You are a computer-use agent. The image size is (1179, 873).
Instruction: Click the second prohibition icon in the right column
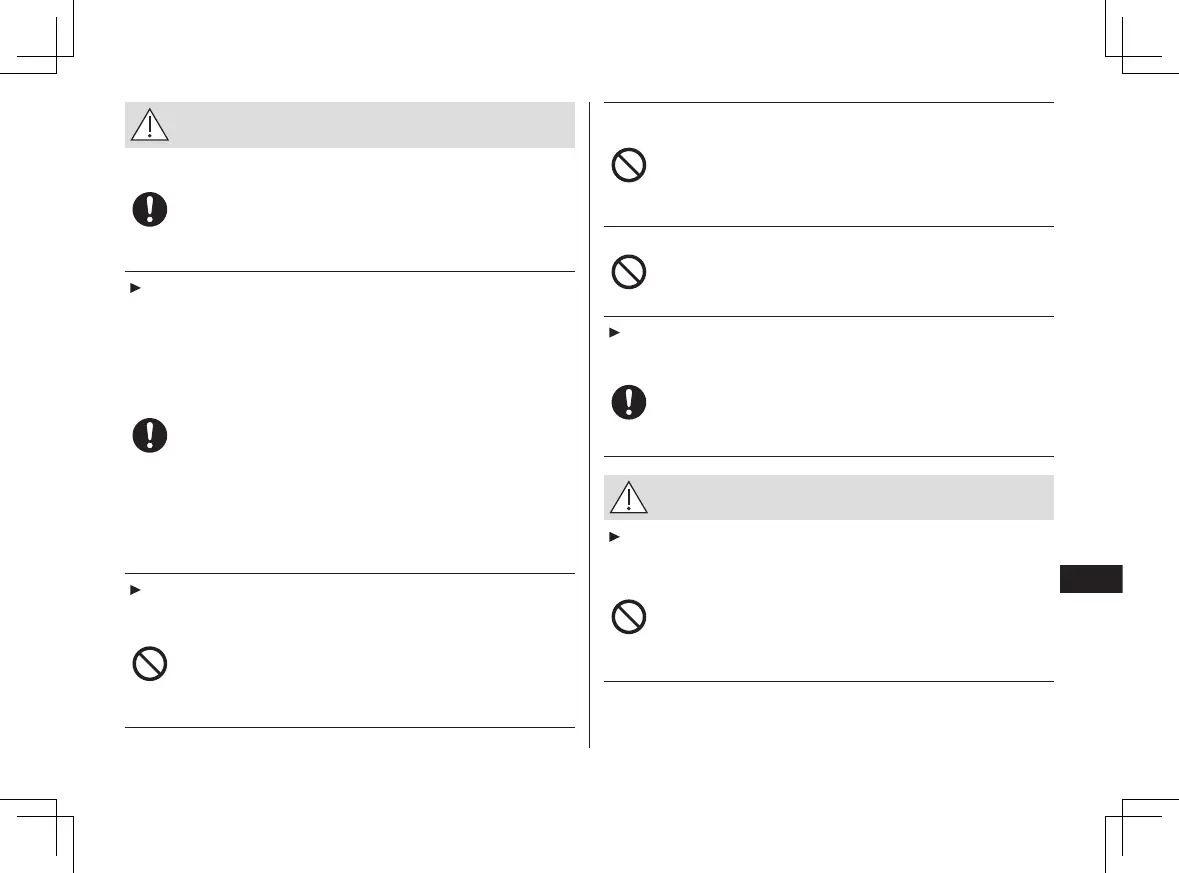tap(628, 272)
